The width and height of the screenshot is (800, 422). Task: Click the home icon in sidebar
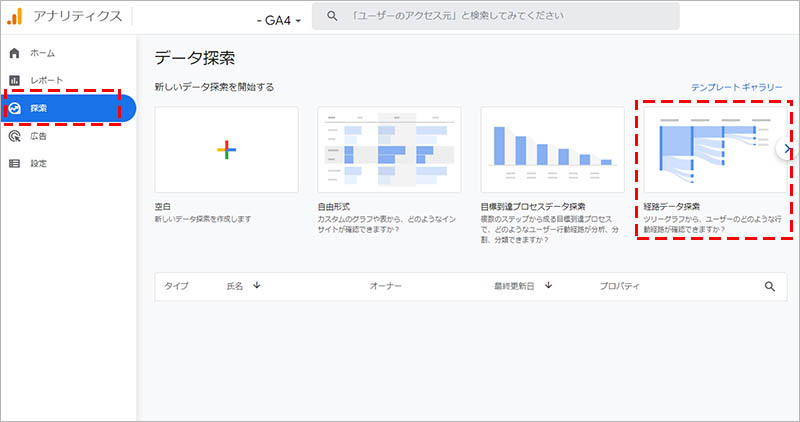coord(14,52)
